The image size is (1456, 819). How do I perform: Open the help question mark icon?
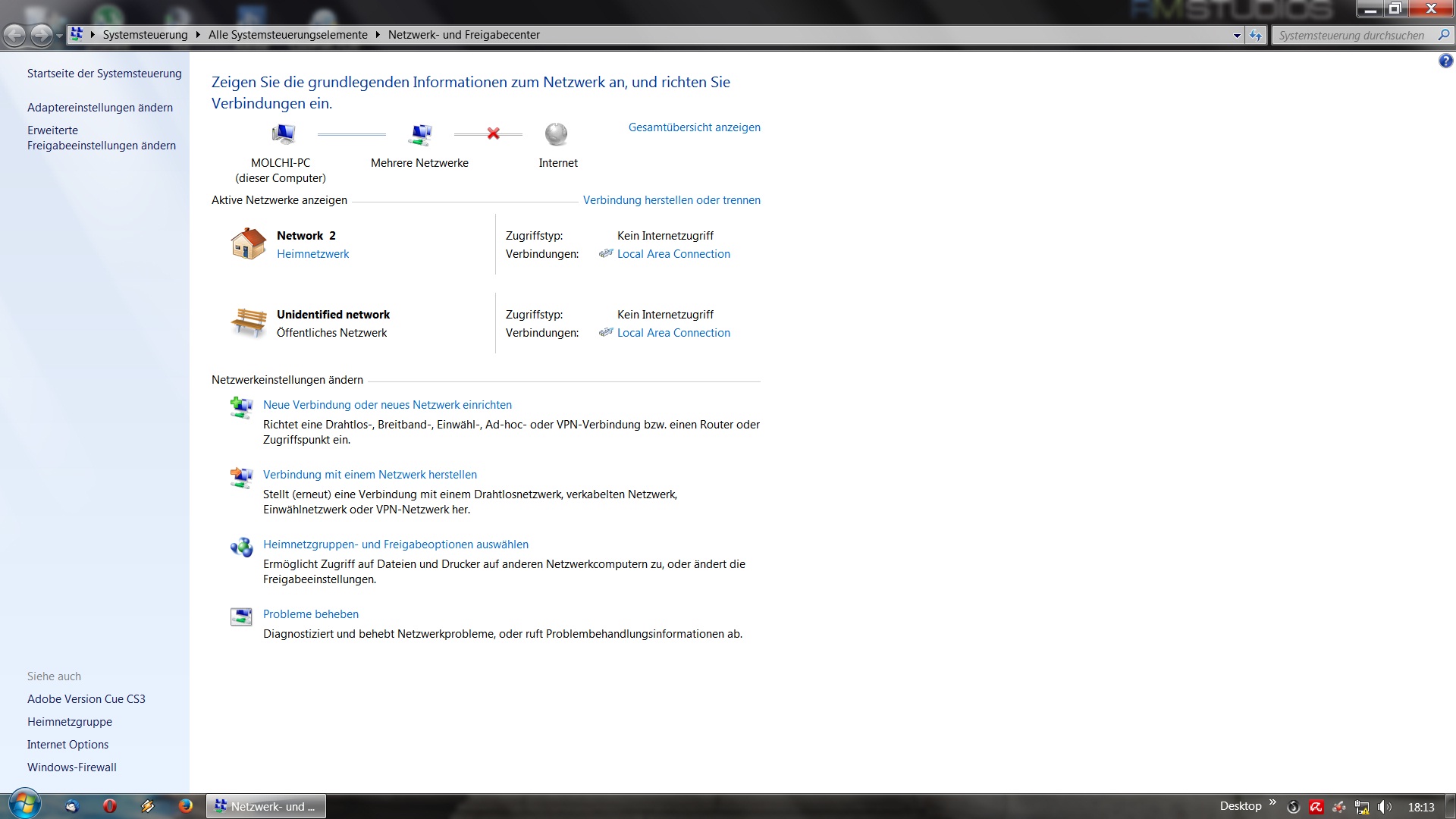1445,61
